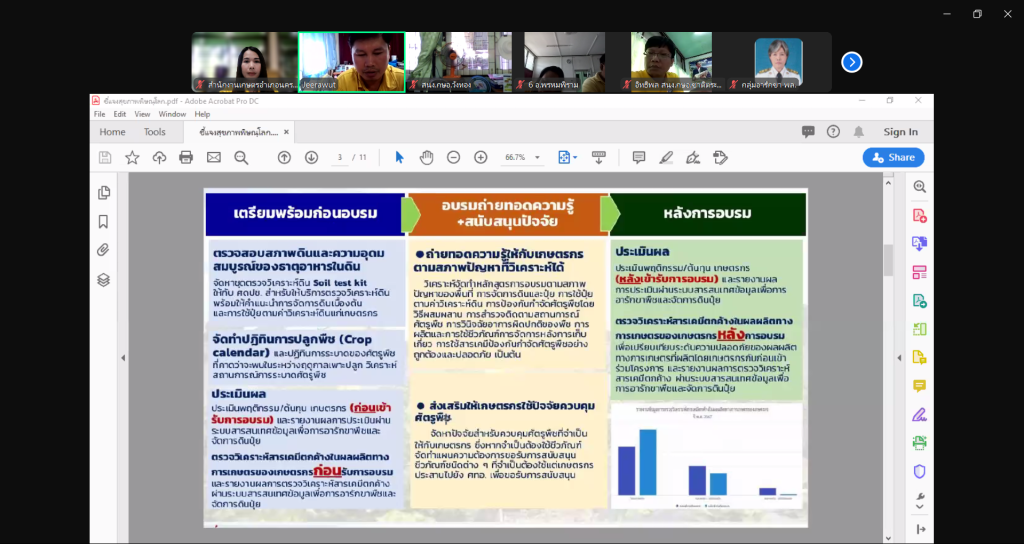1024x544 pixels.
Task: Open the Create PDF tool in right pane
Action: tap(919, 215)
